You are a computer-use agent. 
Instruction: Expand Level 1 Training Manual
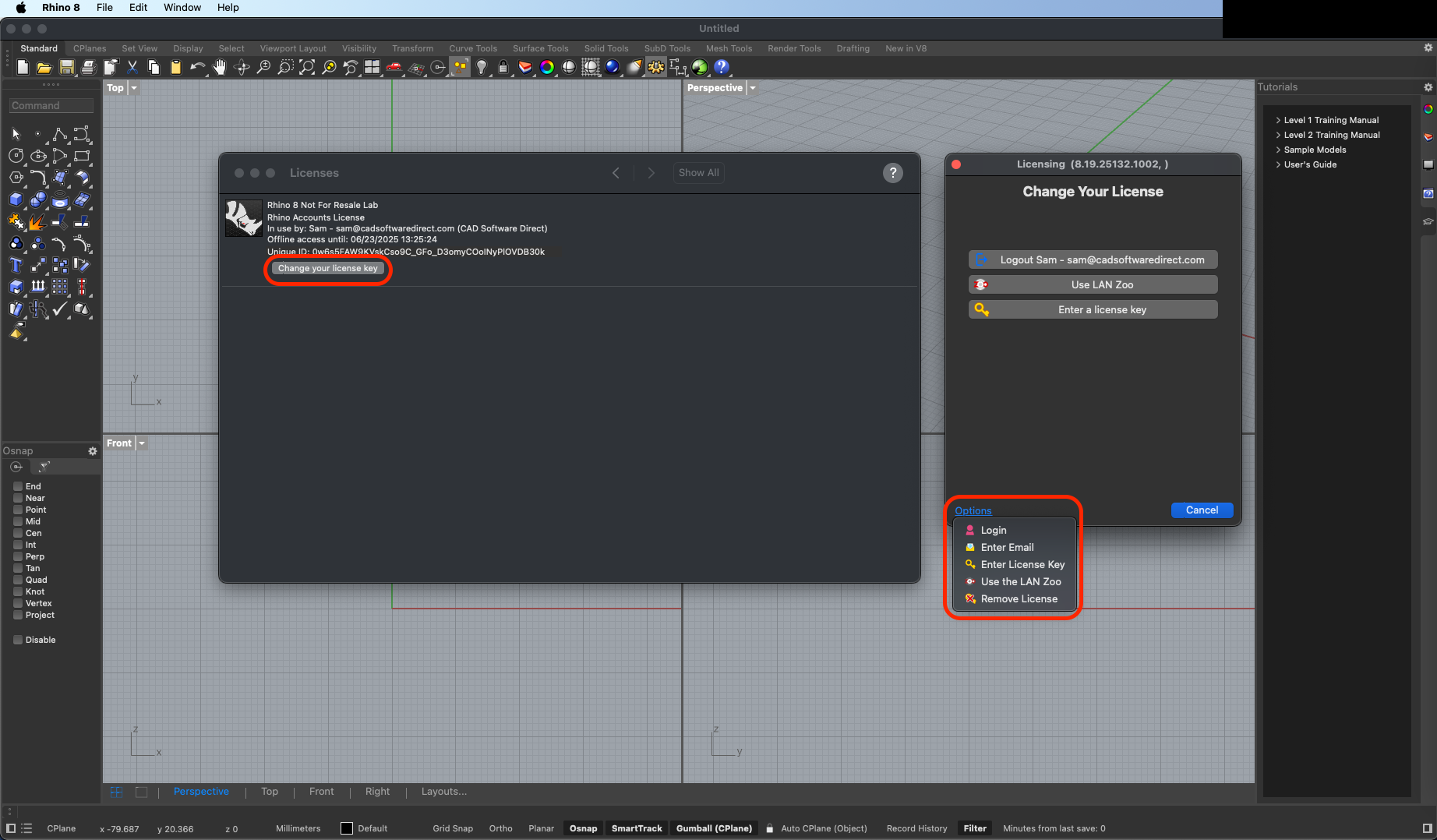point(1278,120)
